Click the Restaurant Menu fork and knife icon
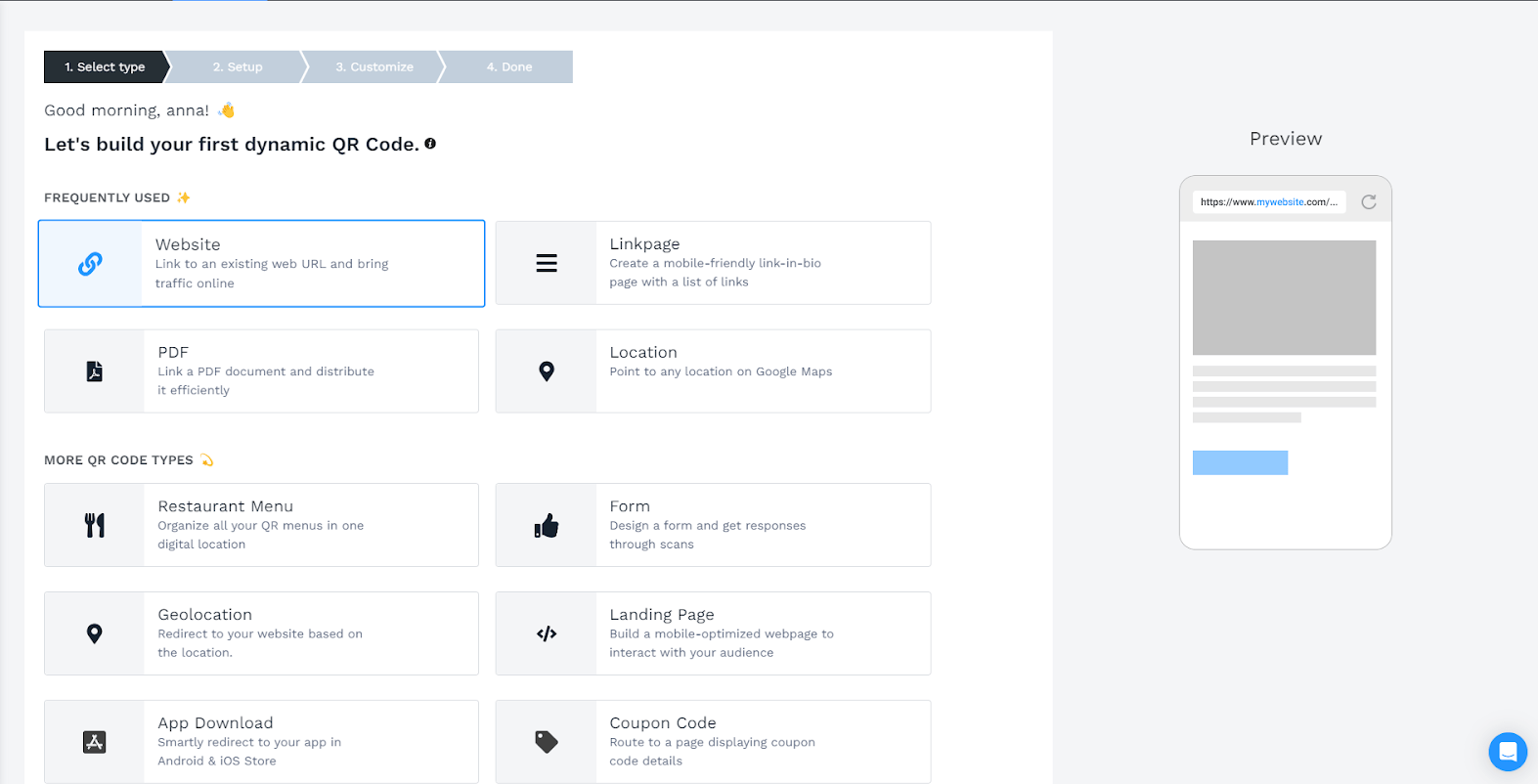This screenshot has width=1538, height=784. 94,525
